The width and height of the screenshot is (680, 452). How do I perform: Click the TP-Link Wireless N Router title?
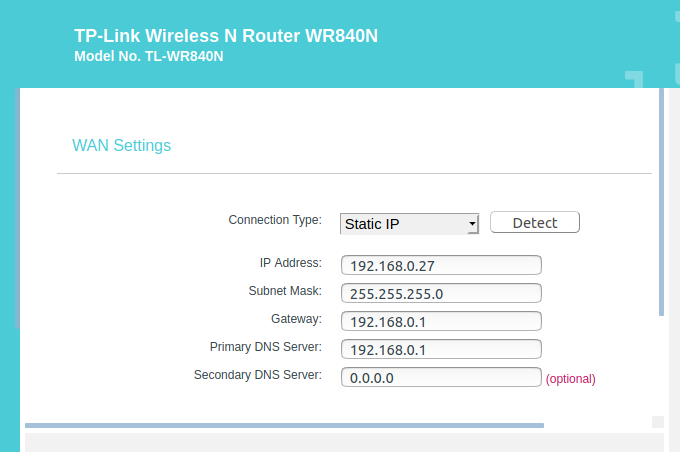(x=226, y=37)
